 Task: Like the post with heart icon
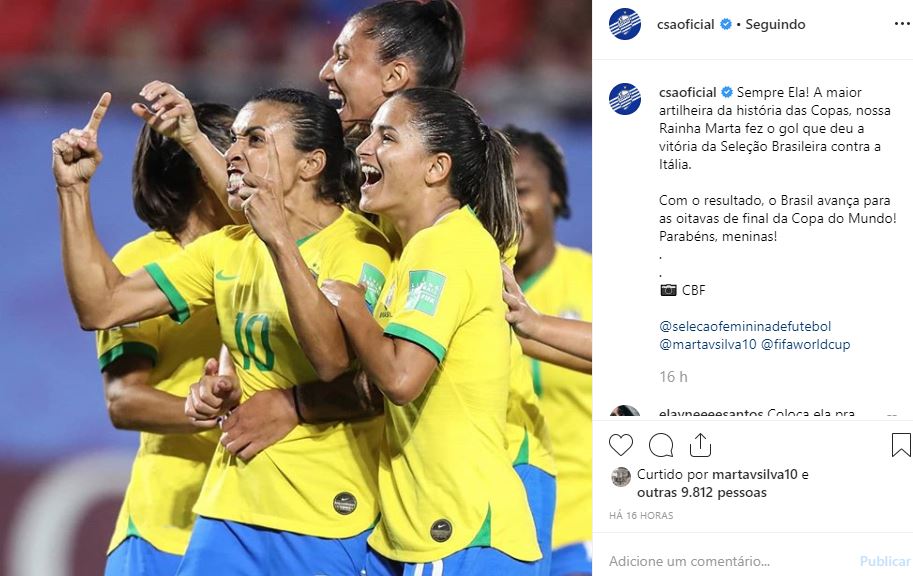pos(621,445)
